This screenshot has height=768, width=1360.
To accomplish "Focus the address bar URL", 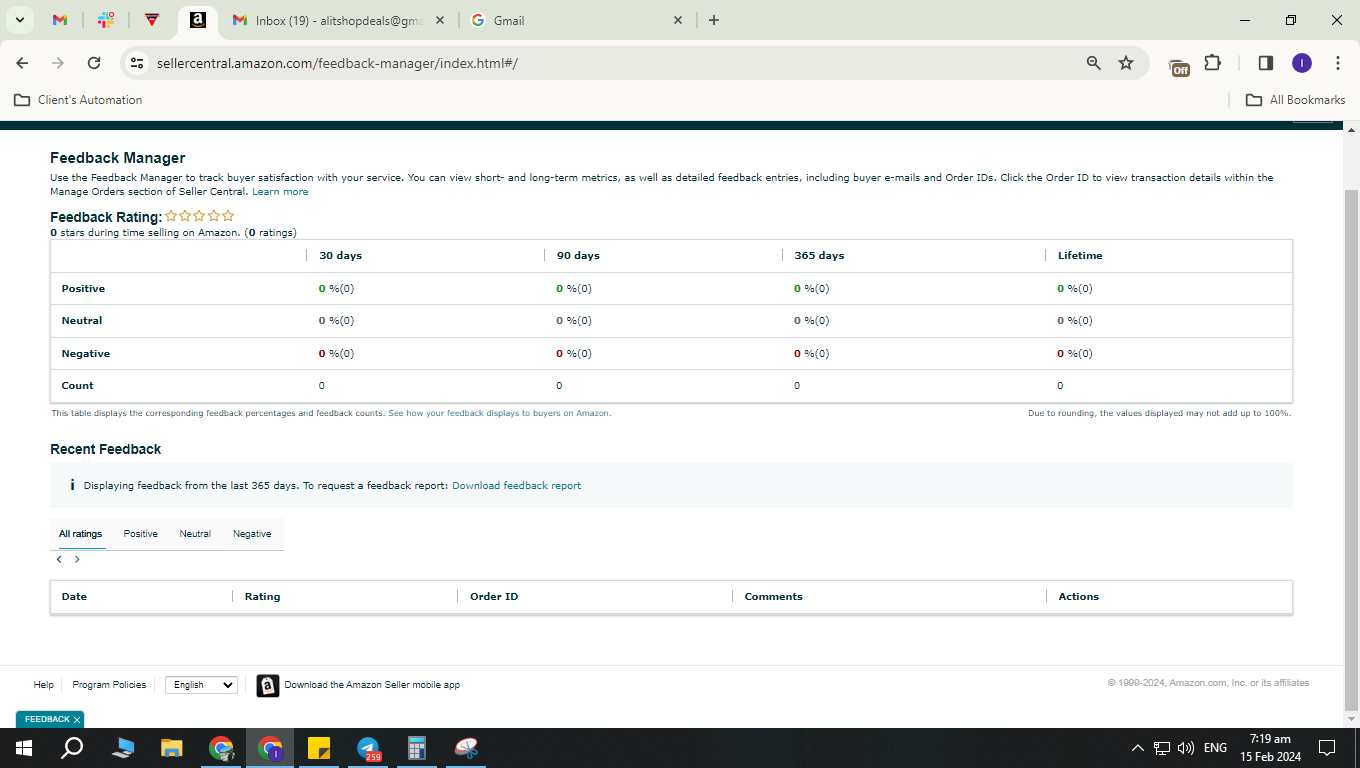I will 337,63.
